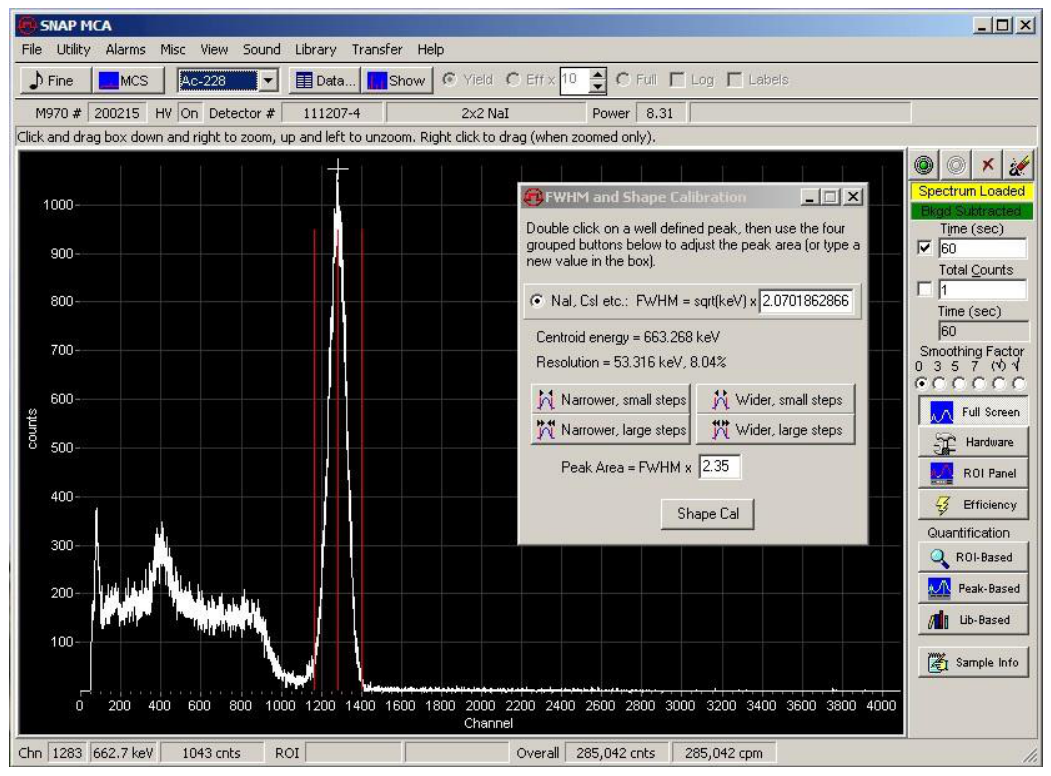The image size is (1051, 776).
Task: Click the Resolution 53.316 keV text
Action: click(x=631, y=363)
